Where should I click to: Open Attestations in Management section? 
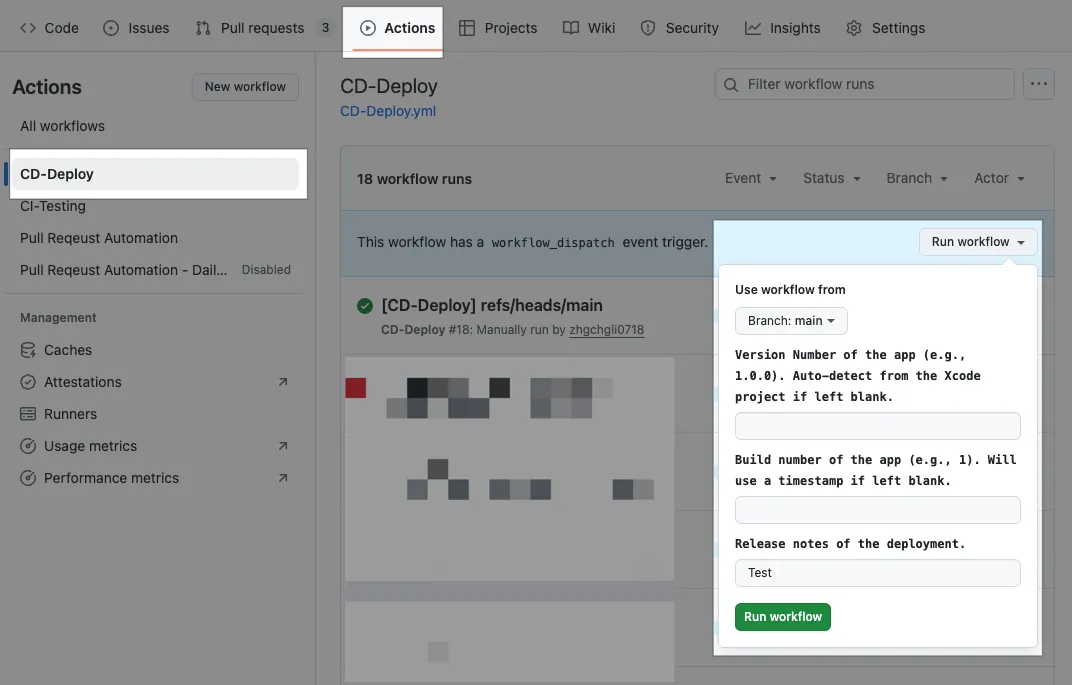[x=82, y=382]
